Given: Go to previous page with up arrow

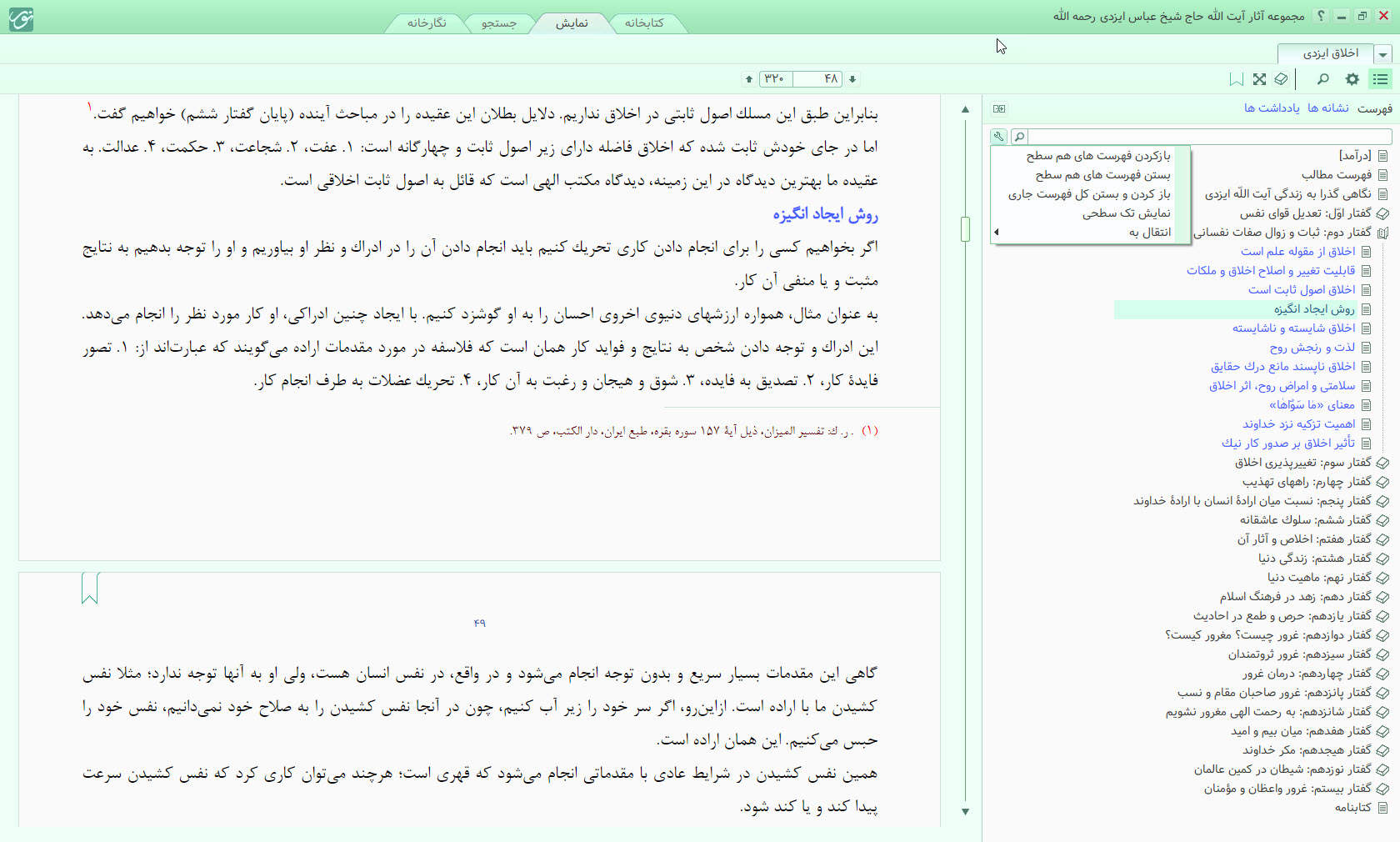Looking at the screenshot, I should [749, 79].
